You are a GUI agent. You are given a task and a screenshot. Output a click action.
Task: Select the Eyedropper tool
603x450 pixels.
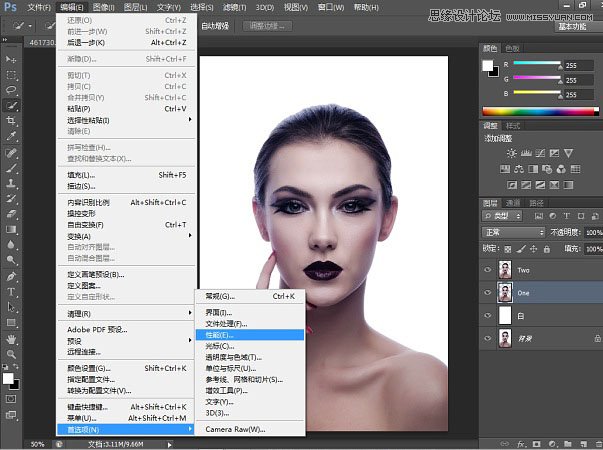point(11,136)
